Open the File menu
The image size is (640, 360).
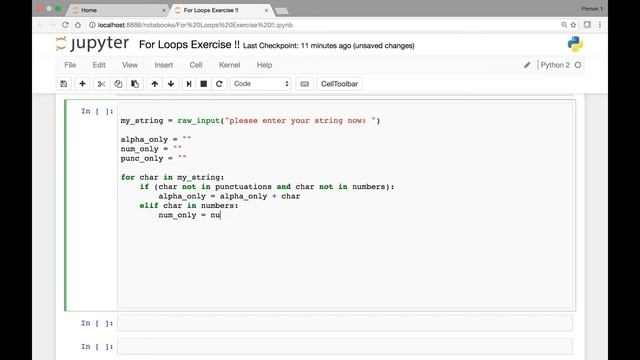pos(70,65)
